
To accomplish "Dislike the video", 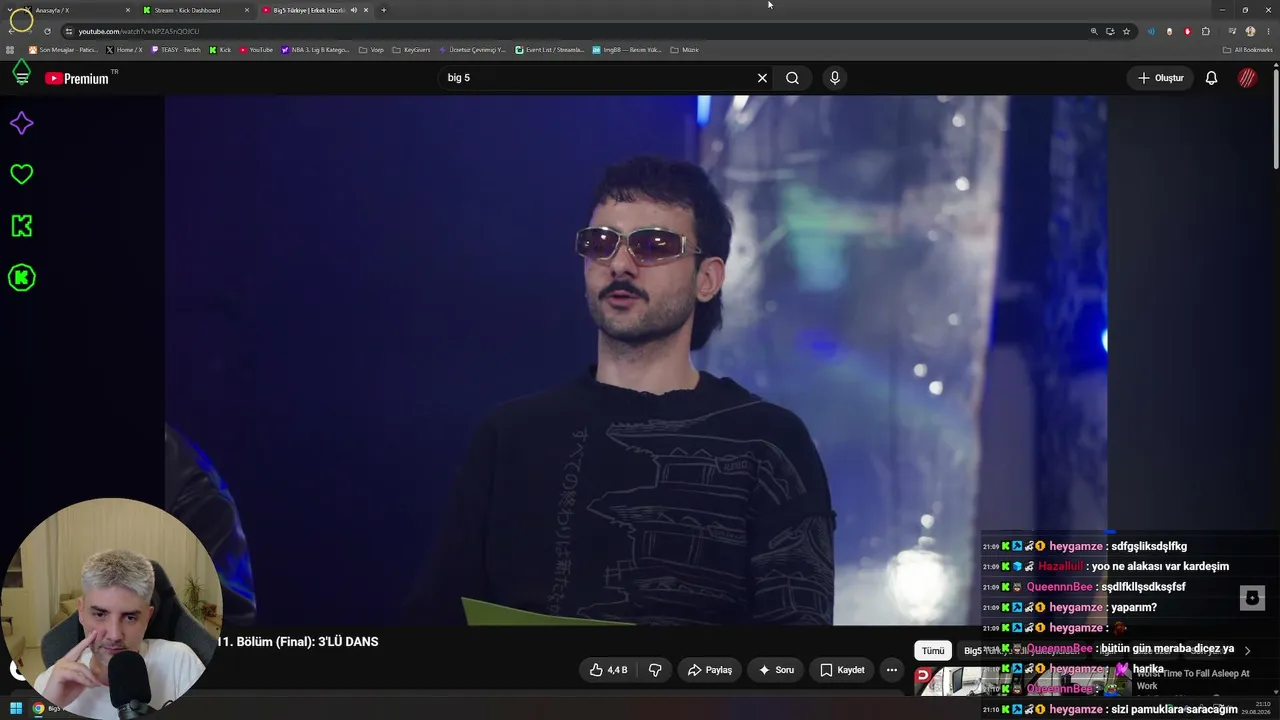I will point(655,670).
